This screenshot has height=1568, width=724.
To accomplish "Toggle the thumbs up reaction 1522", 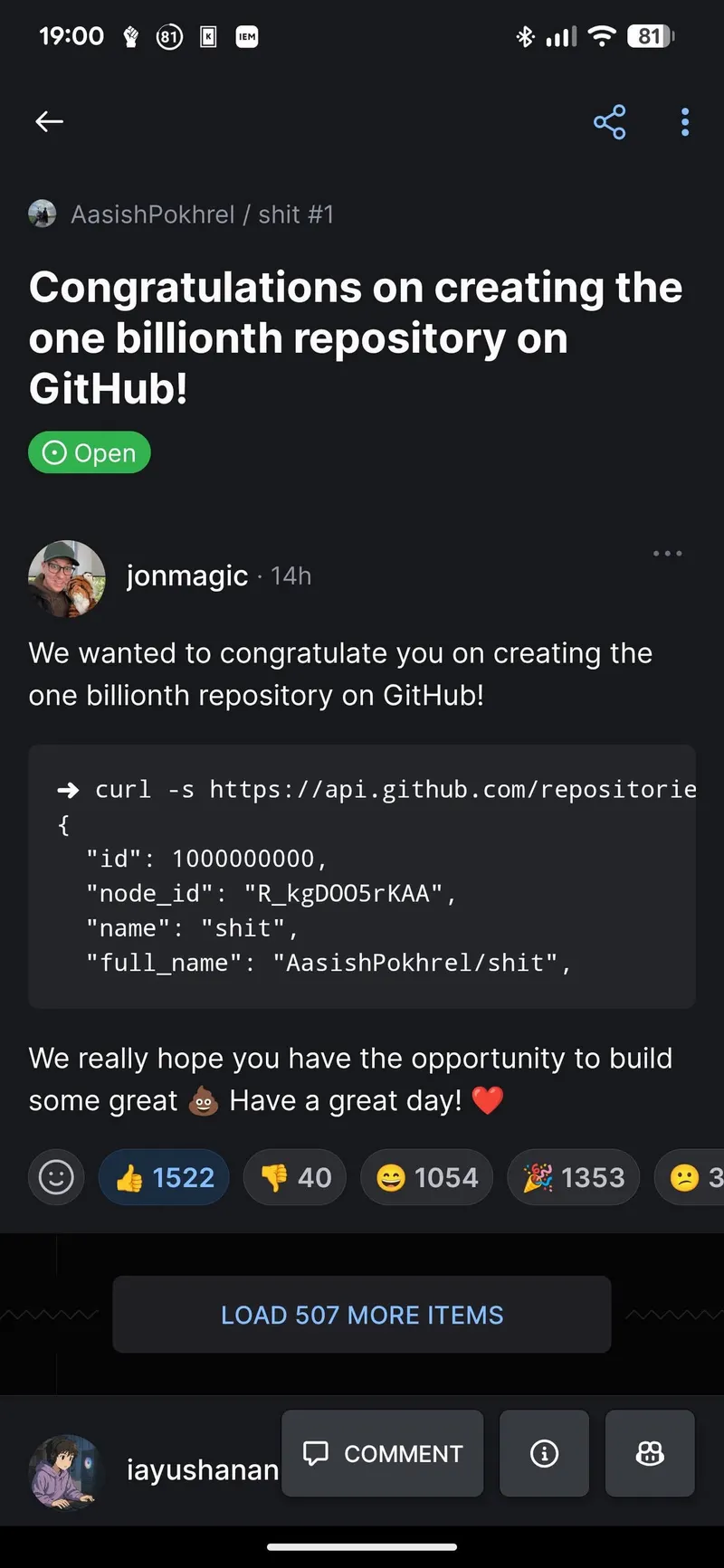I will pos(164,1177).
